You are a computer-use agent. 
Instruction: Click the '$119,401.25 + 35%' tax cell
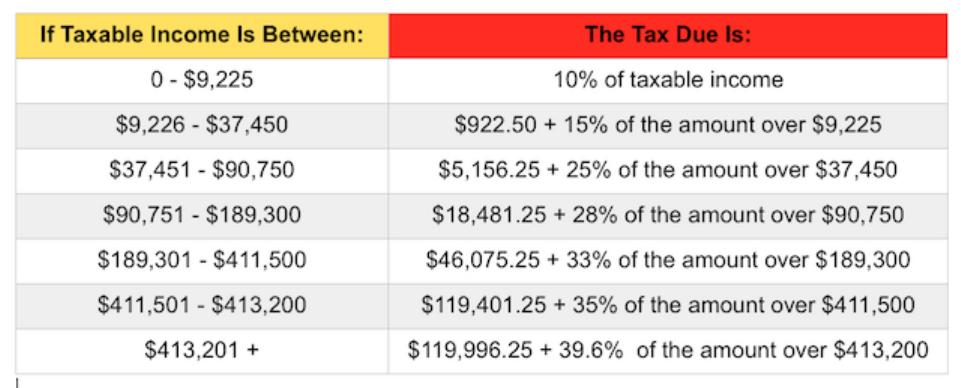click(x=667, y=306)
